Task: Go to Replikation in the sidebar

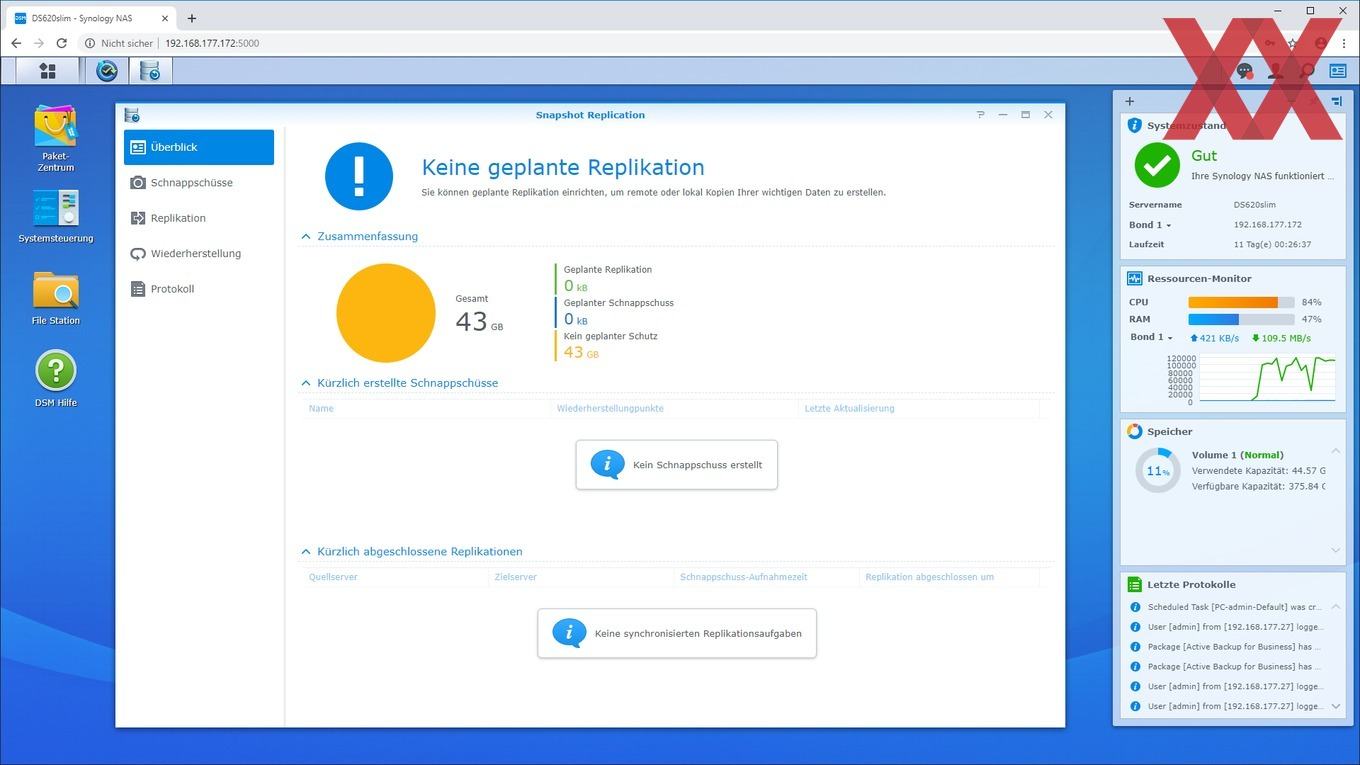Action: pos(199,218)
